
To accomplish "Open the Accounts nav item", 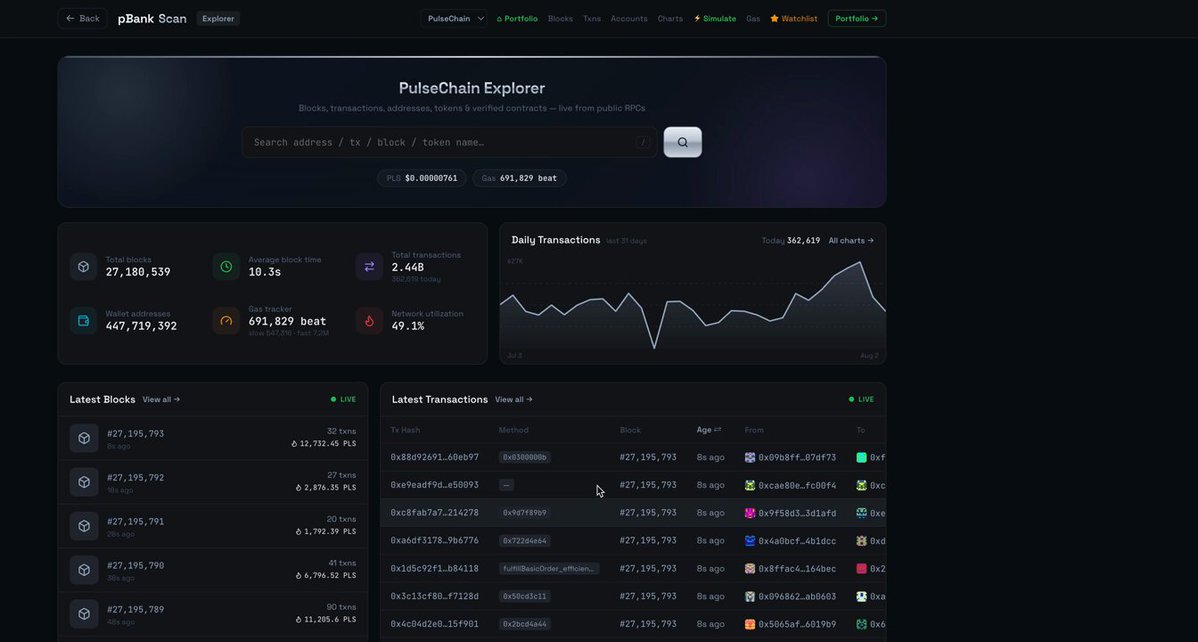I will 629,18.
